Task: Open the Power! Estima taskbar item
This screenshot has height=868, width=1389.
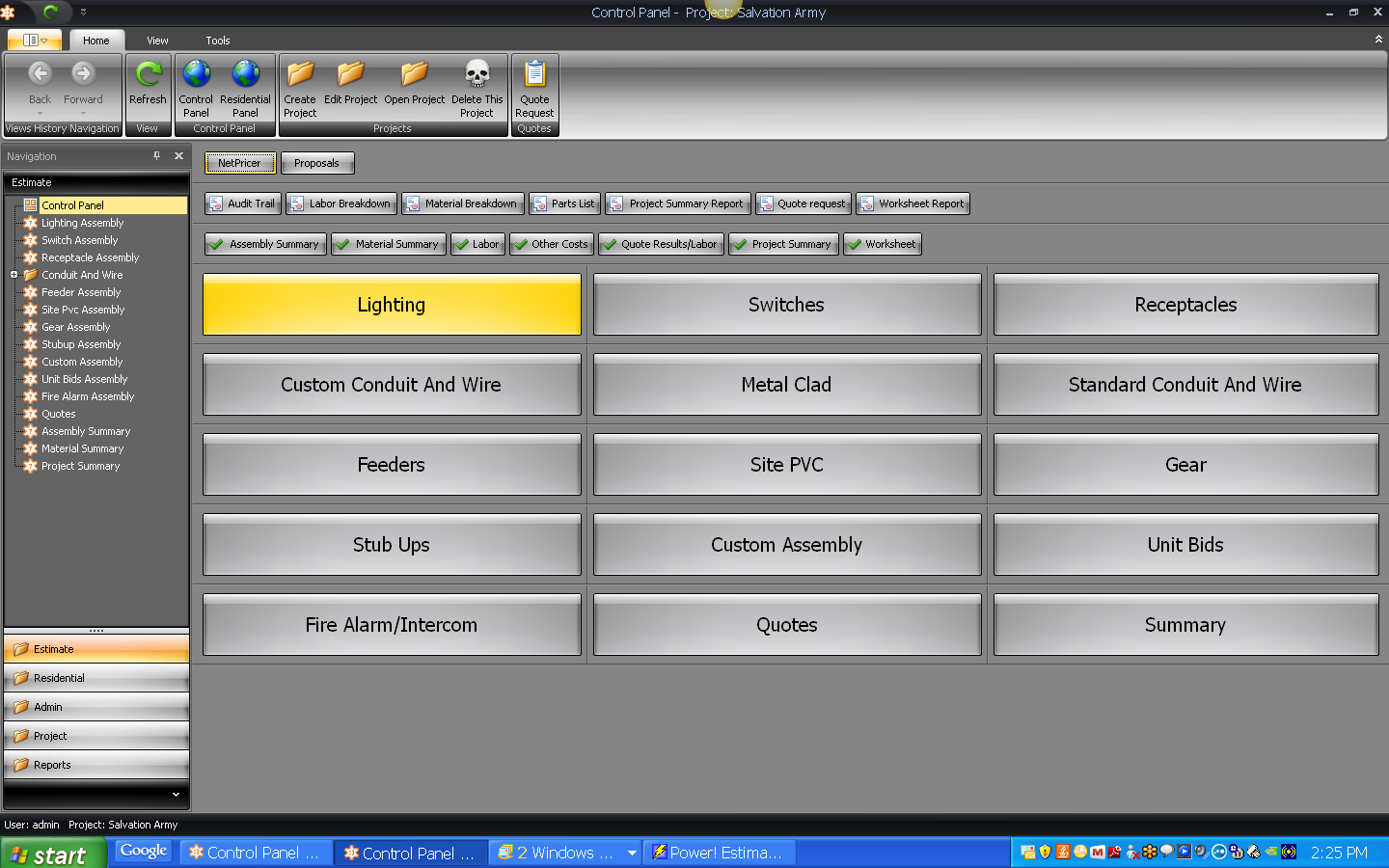Action: [719, 853]
